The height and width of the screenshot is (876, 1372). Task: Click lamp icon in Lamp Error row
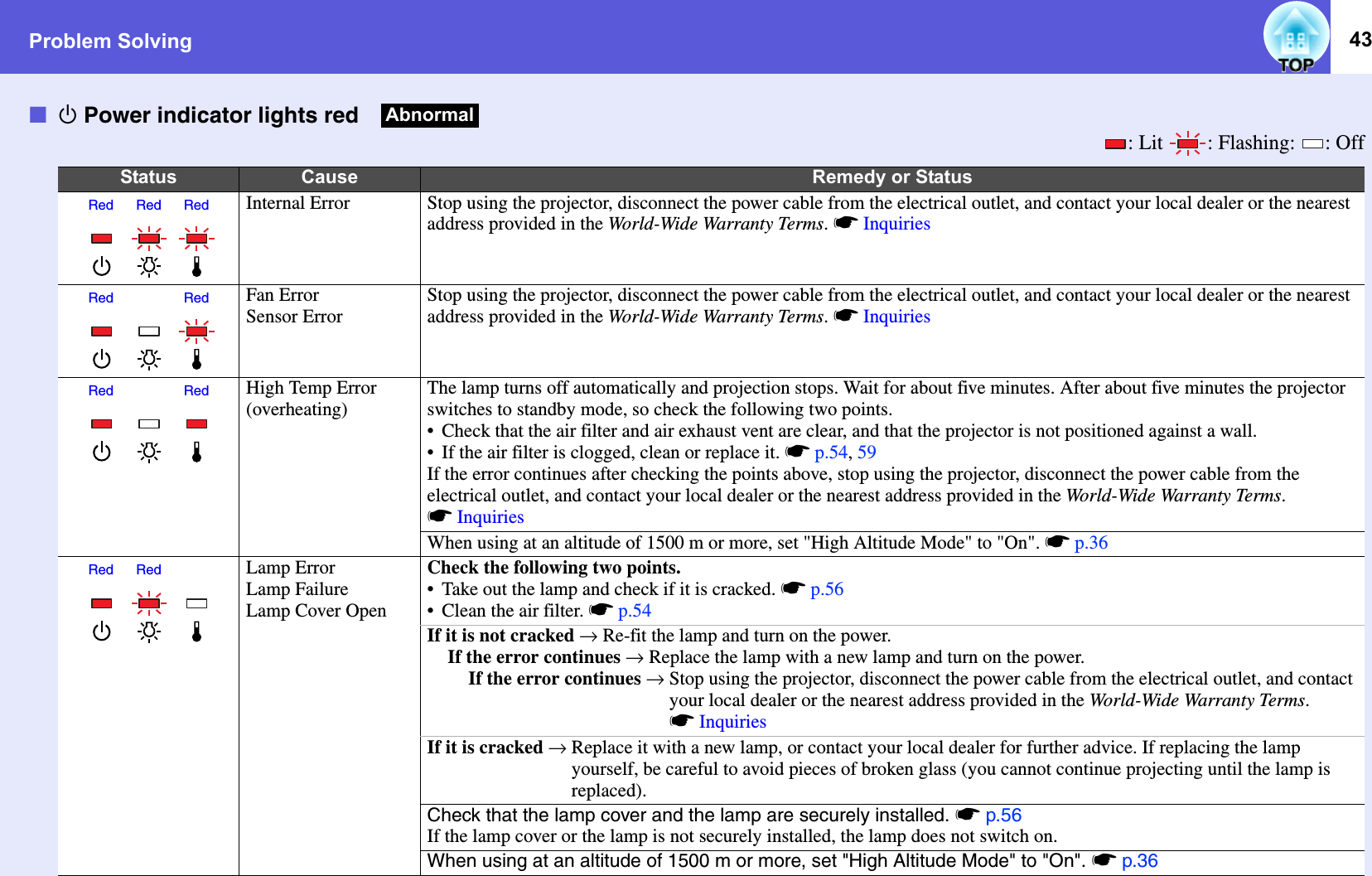[x=149, y=632]
